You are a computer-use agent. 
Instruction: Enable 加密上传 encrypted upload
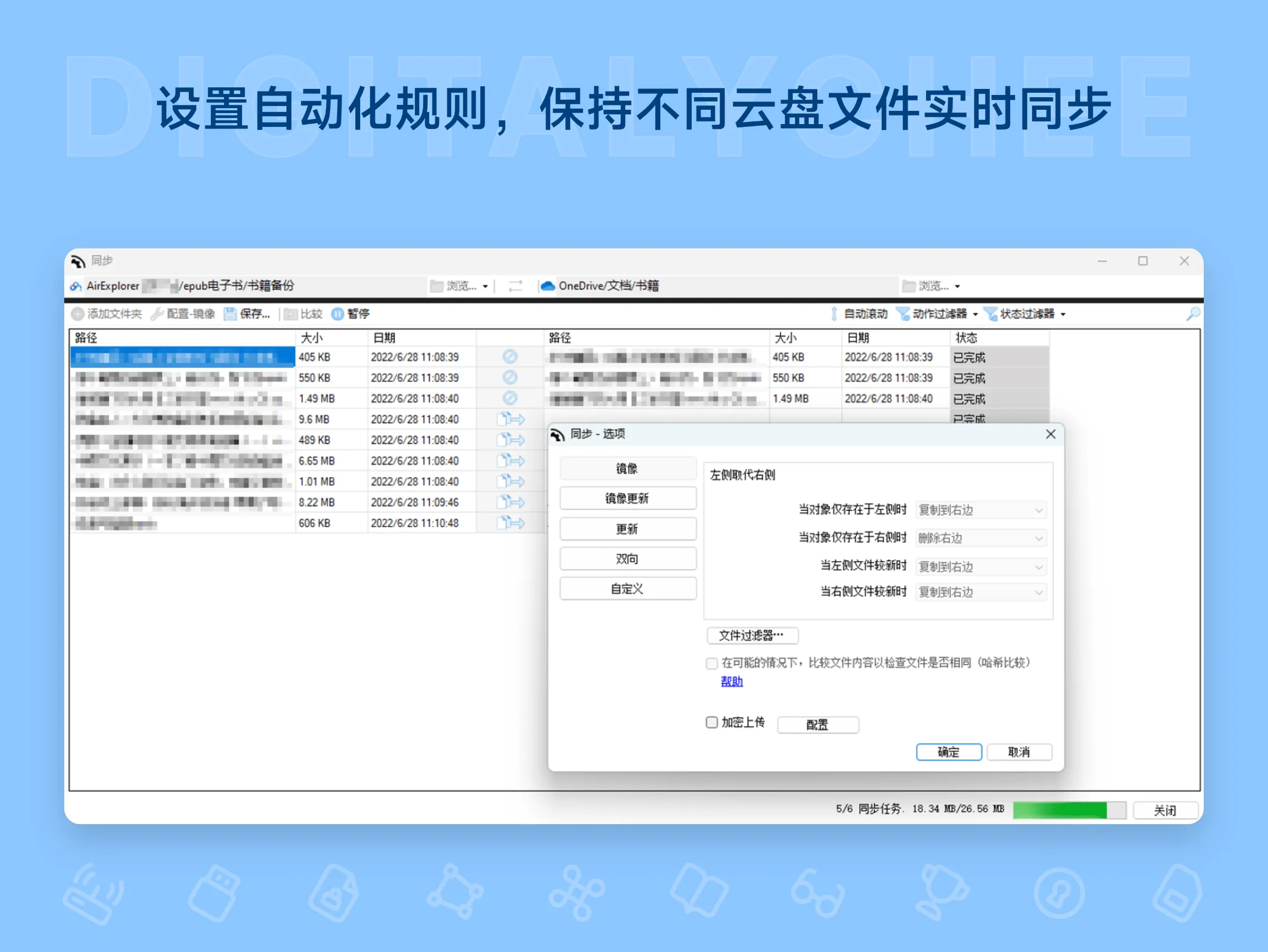coord(712,722)
